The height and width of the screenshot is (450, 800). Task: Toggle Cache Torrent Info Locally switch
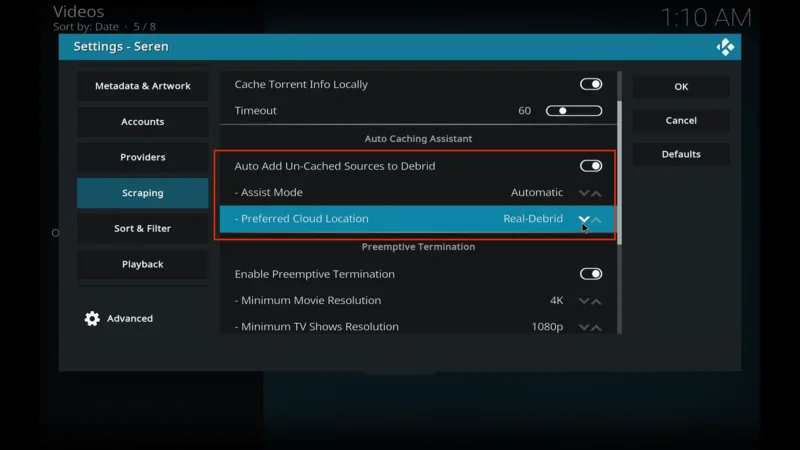[591, 84]
